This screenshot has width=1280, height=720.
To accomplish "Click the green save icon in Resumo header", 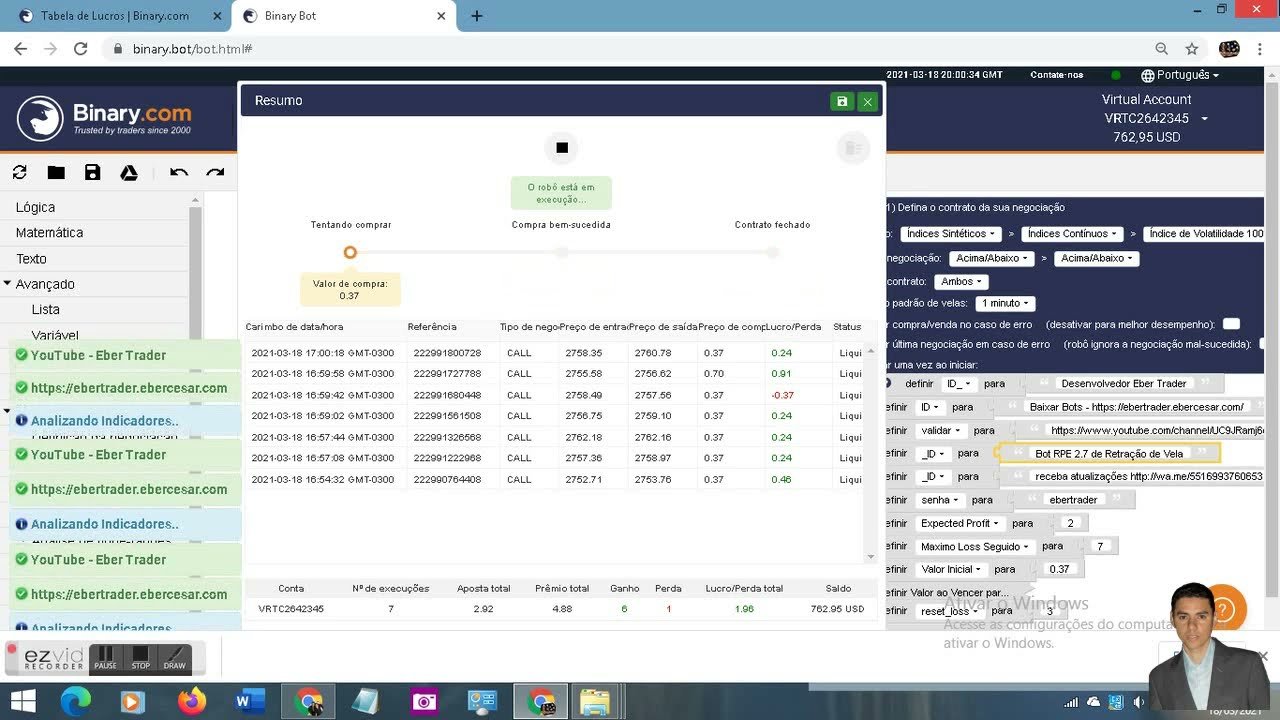I will tap(842, 101).
